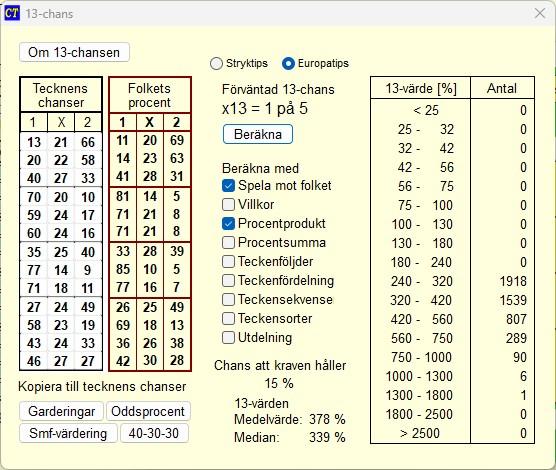Click the CT app icon in title bar
556x470 pixels.
point(11,13)
